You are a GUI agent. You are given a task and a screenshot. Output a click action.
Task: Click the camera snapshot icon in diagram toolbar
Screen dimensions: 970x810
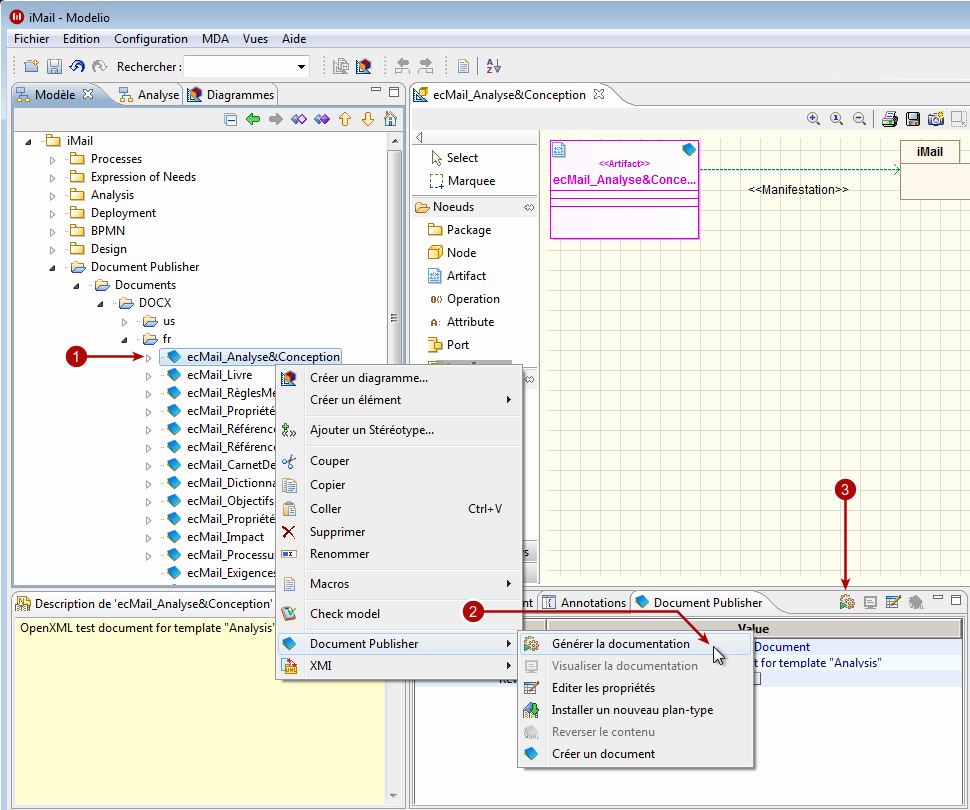935,119
